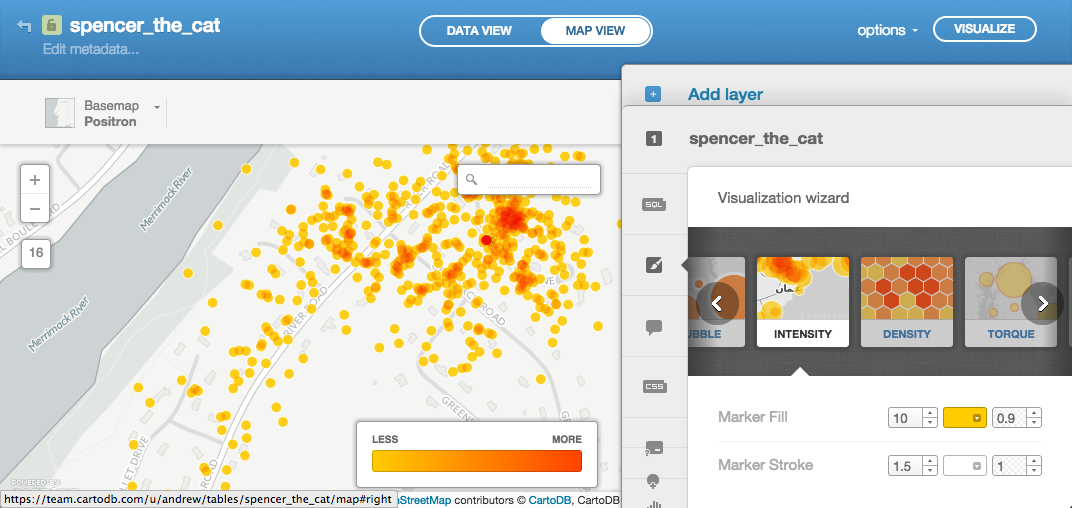1072x508 pixels.
Task: Open the legends panel icon
Action: 654,449
